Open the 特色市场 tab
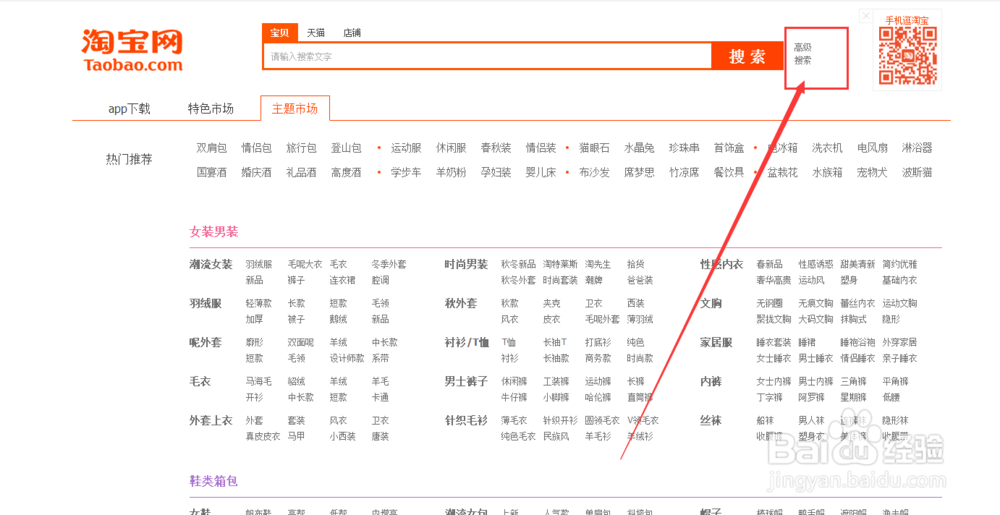 point(210,108)
